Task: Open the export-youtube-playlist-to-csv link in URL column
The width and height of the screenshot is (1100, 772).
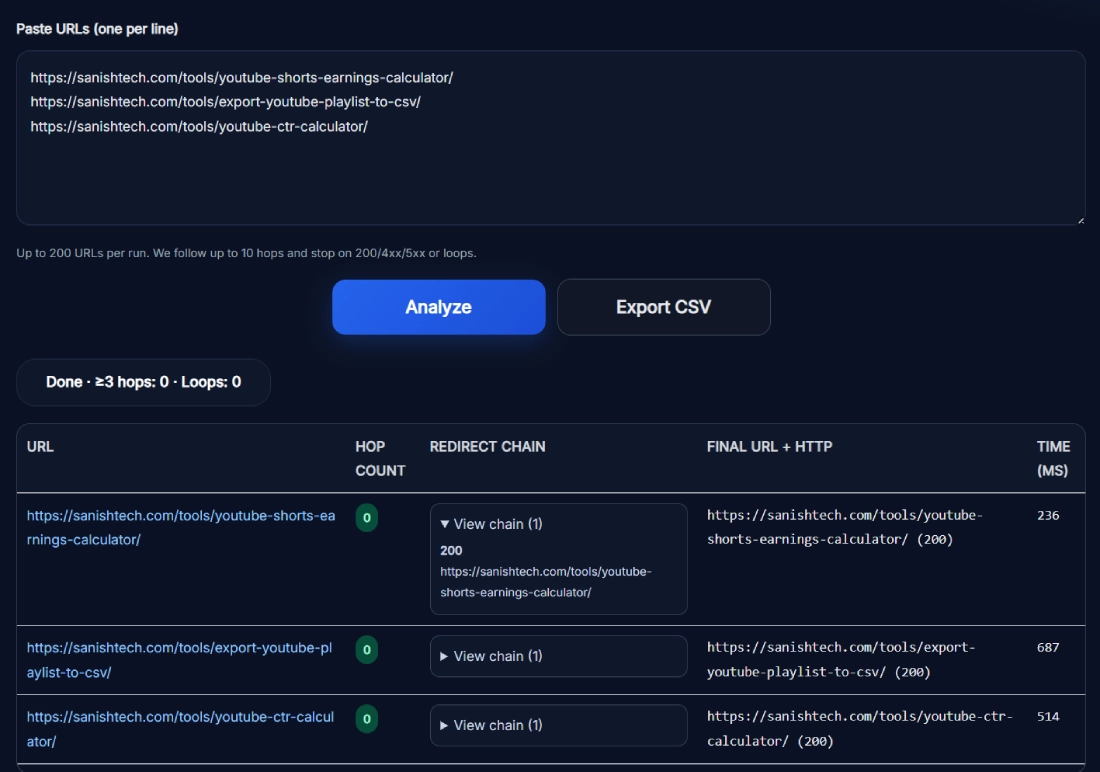Action: coord(179,648)
